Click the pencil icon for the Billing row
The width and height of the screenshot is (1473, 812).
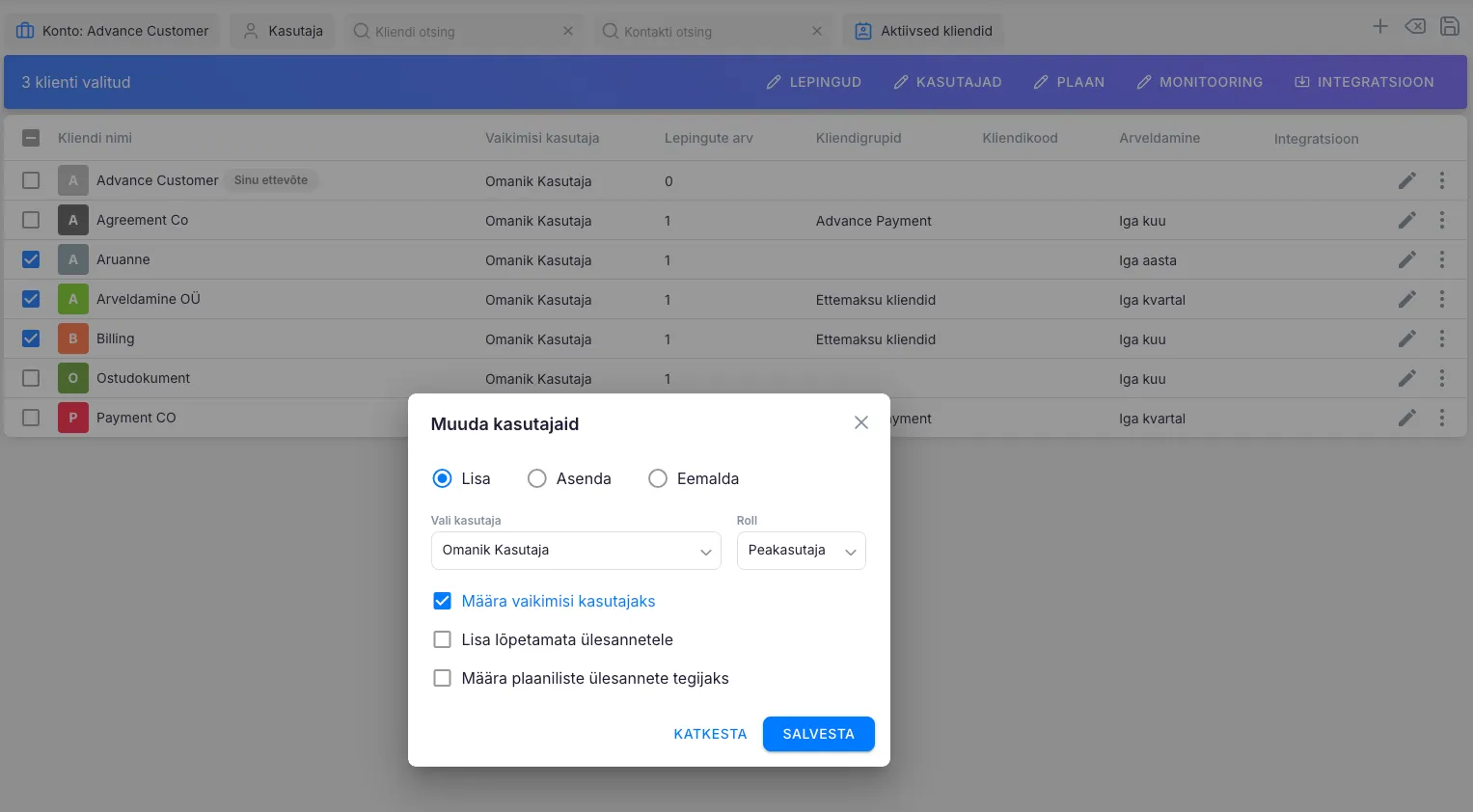(x=1407, y=339)
